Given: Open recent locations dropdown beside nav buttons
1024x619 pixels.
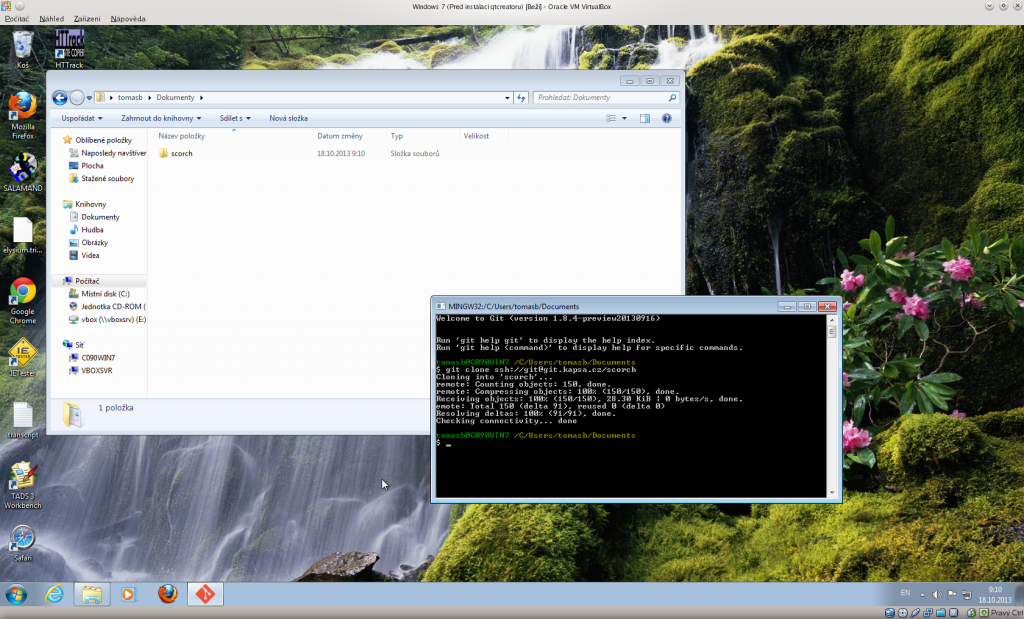Looking at the screenshot, I should [89, 98].
